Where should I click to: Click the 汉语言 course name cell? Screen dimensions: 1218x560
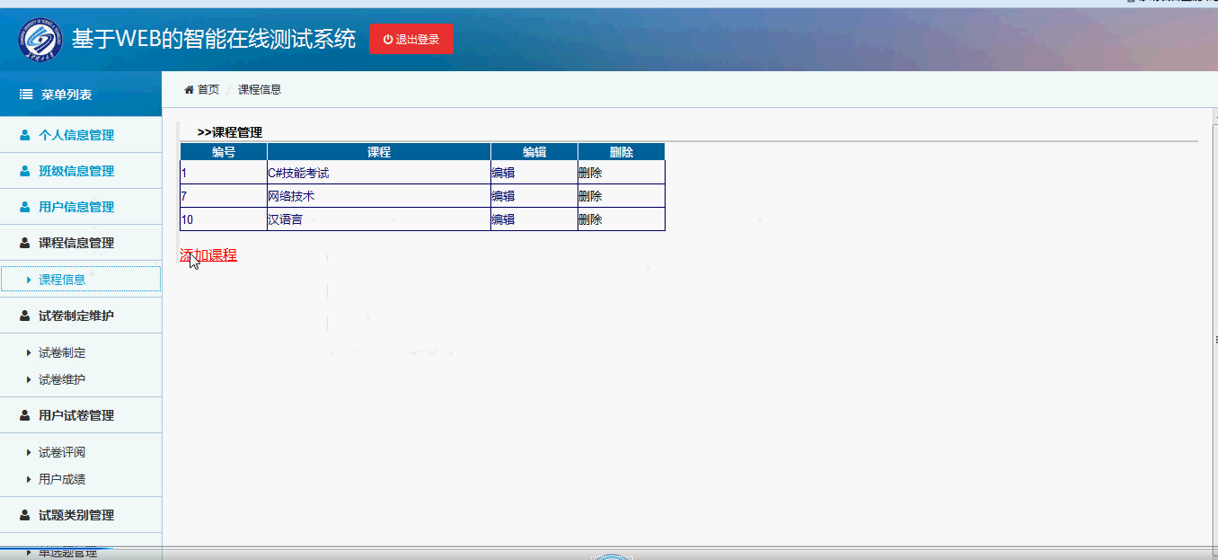[379, 219]
